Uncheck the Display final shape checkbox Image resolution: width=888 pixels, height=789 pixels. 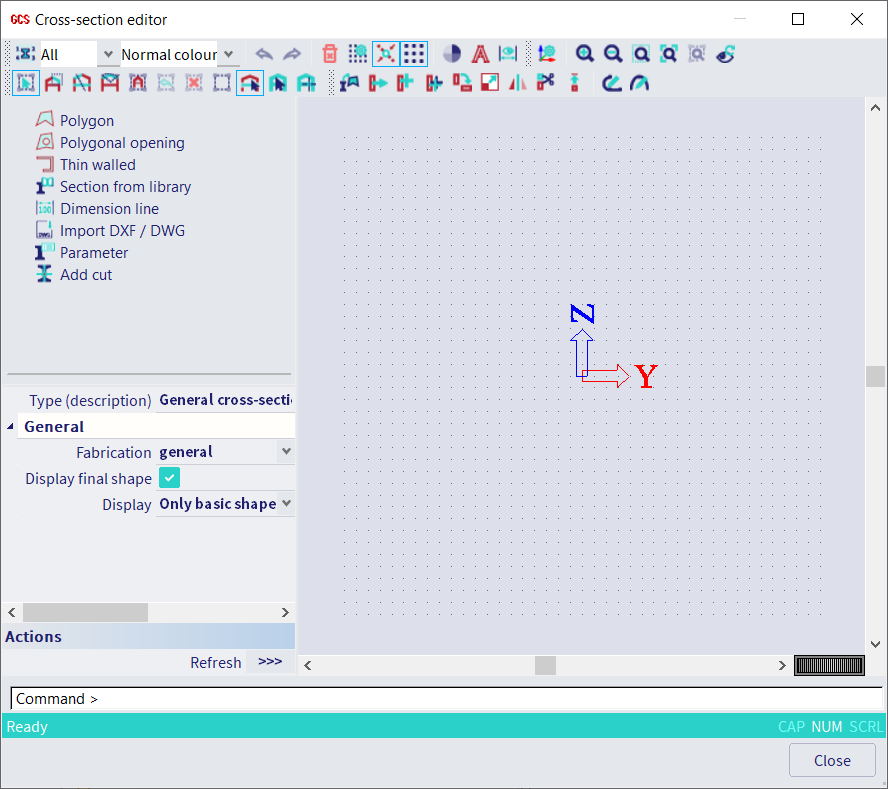pos(169,478)
